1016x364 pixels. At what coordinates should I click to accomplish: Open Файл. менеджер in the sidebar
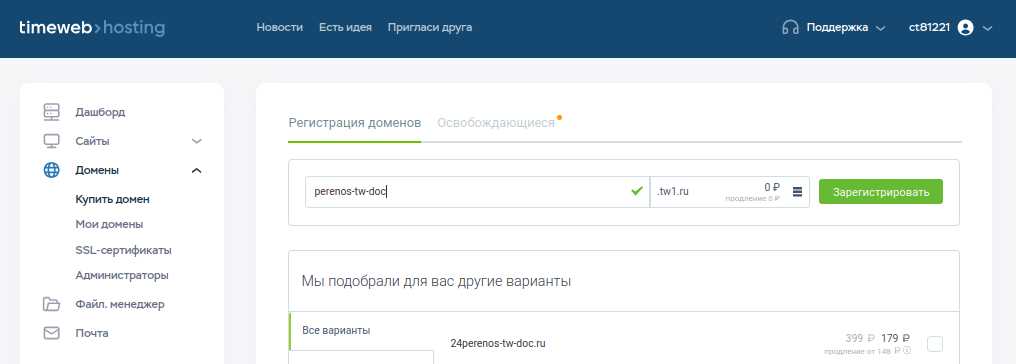coord(120,304)
